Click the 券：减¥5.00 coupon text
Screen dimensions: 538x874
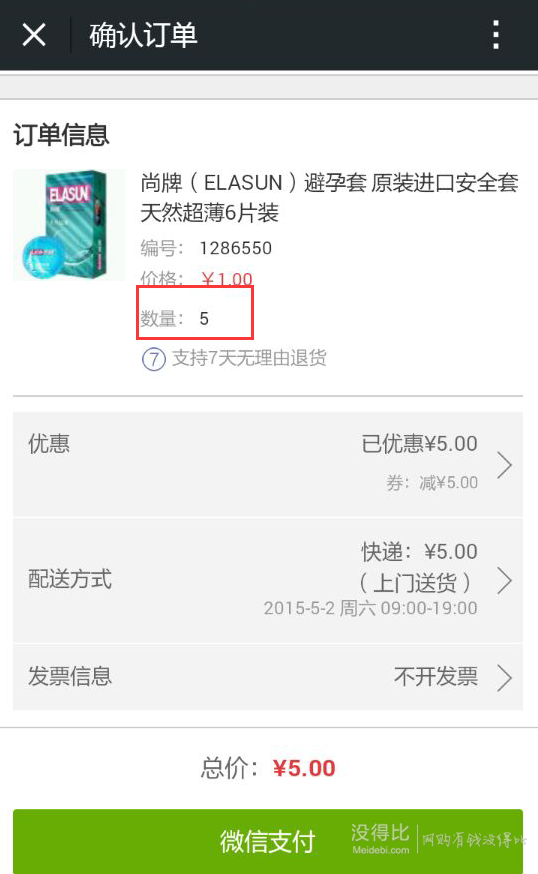tap(432, 482)
